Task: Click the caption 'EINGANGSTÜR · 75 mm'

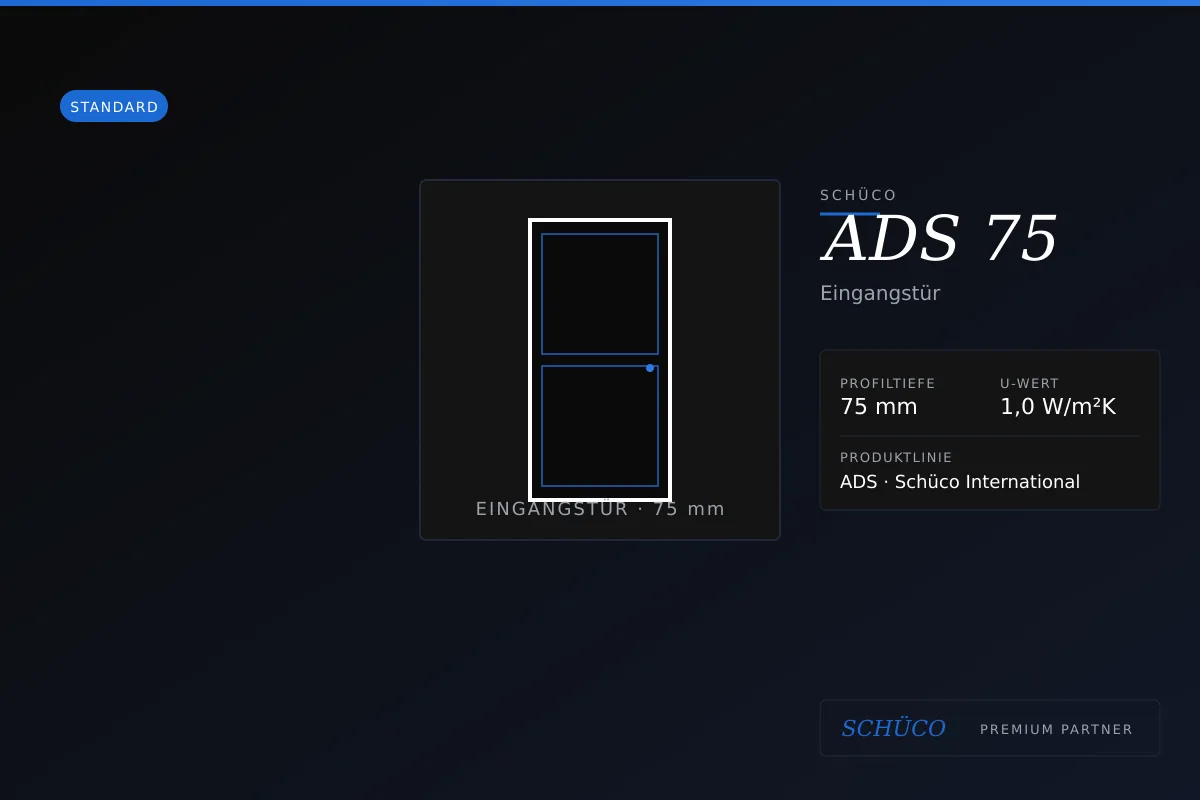Action: pos(600,509)
